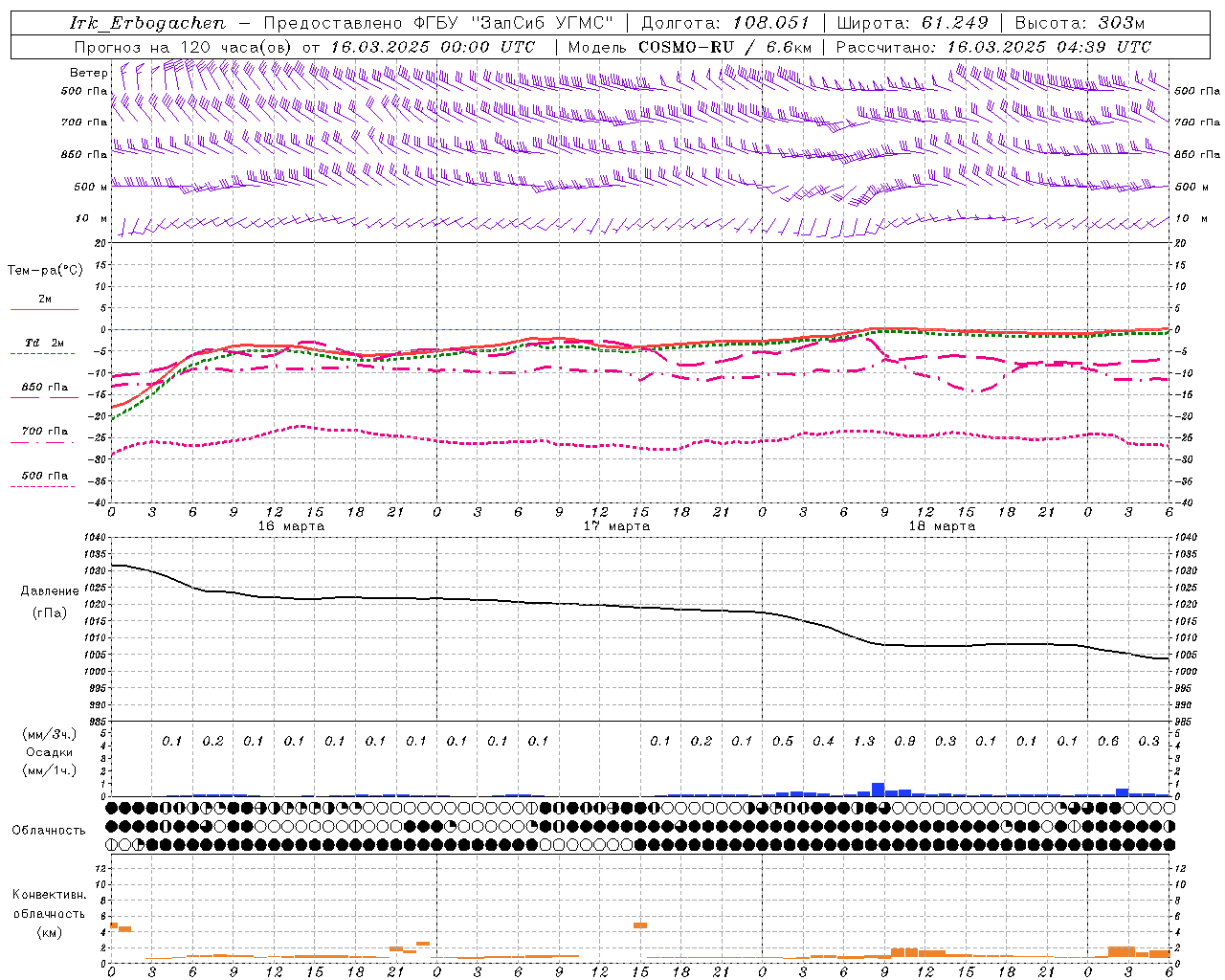Click the '17 марта' date label
Image resolution: width=1225 pixels, height=980 pixels.
616,525
